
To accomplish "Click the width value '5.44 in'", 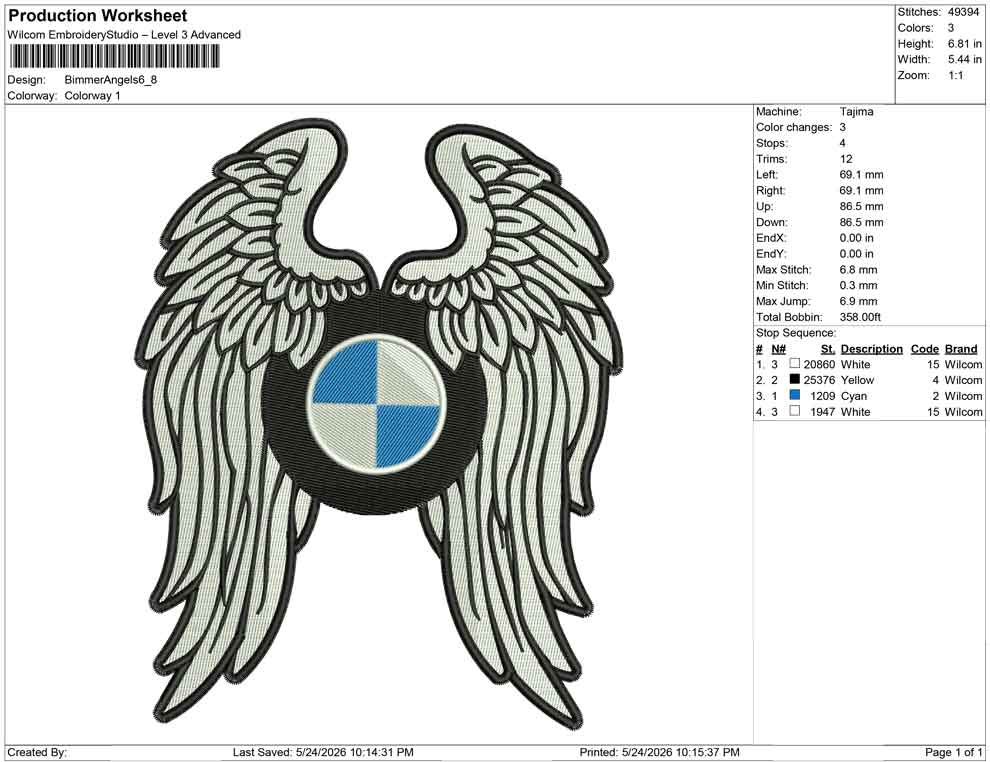I will point(965,59).
